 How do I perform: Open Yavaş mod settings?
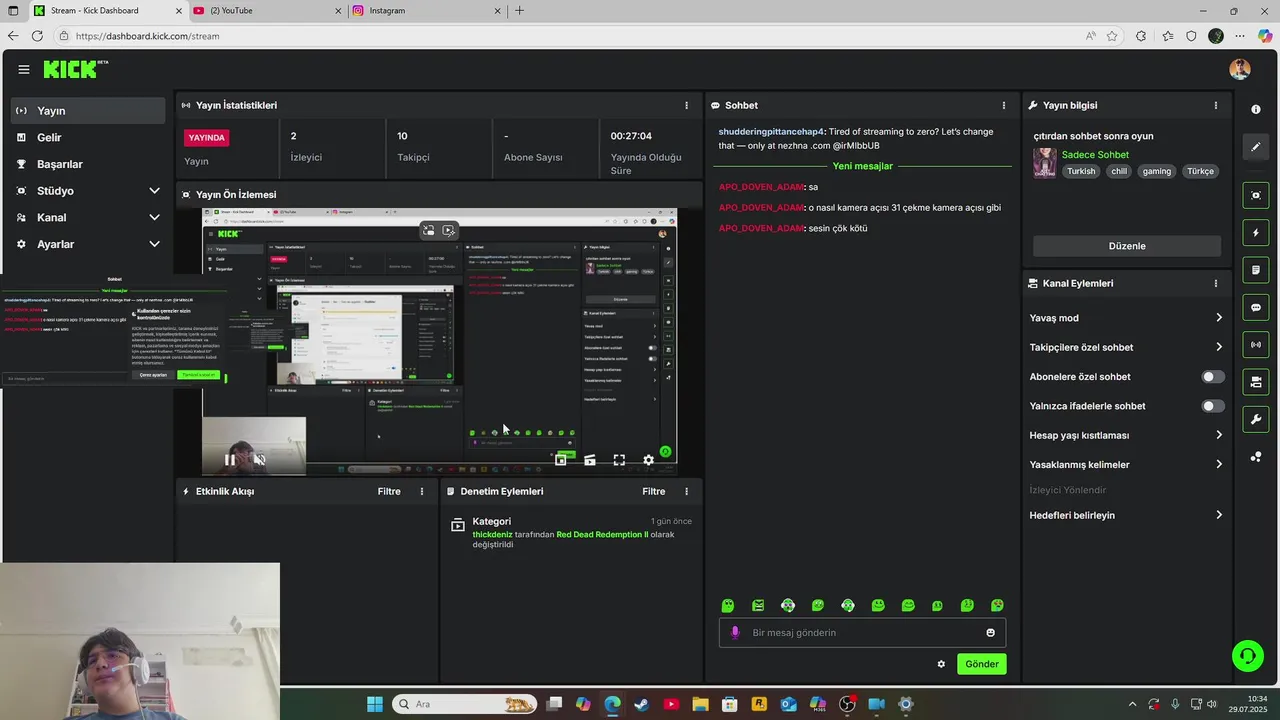coord(1126,318)
